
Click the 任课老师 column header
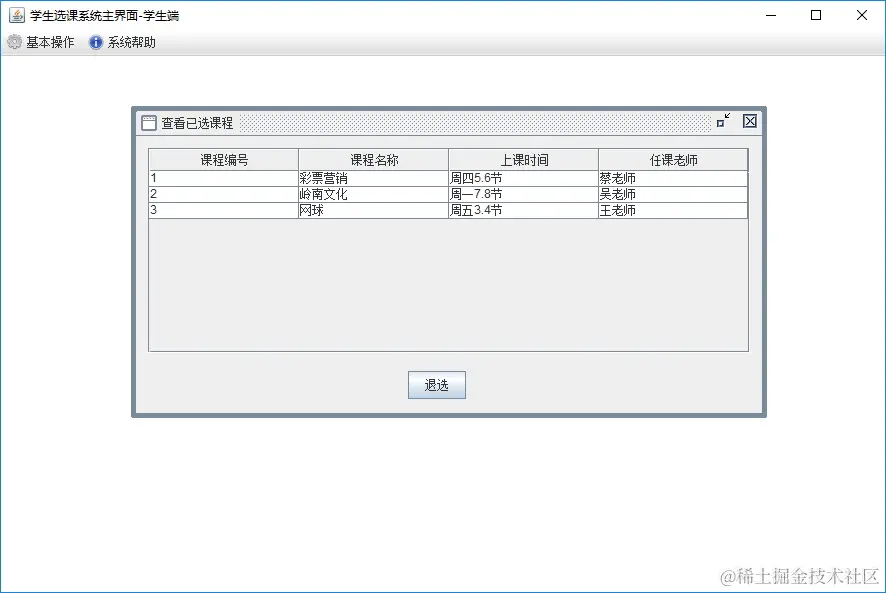click(672, 158)
